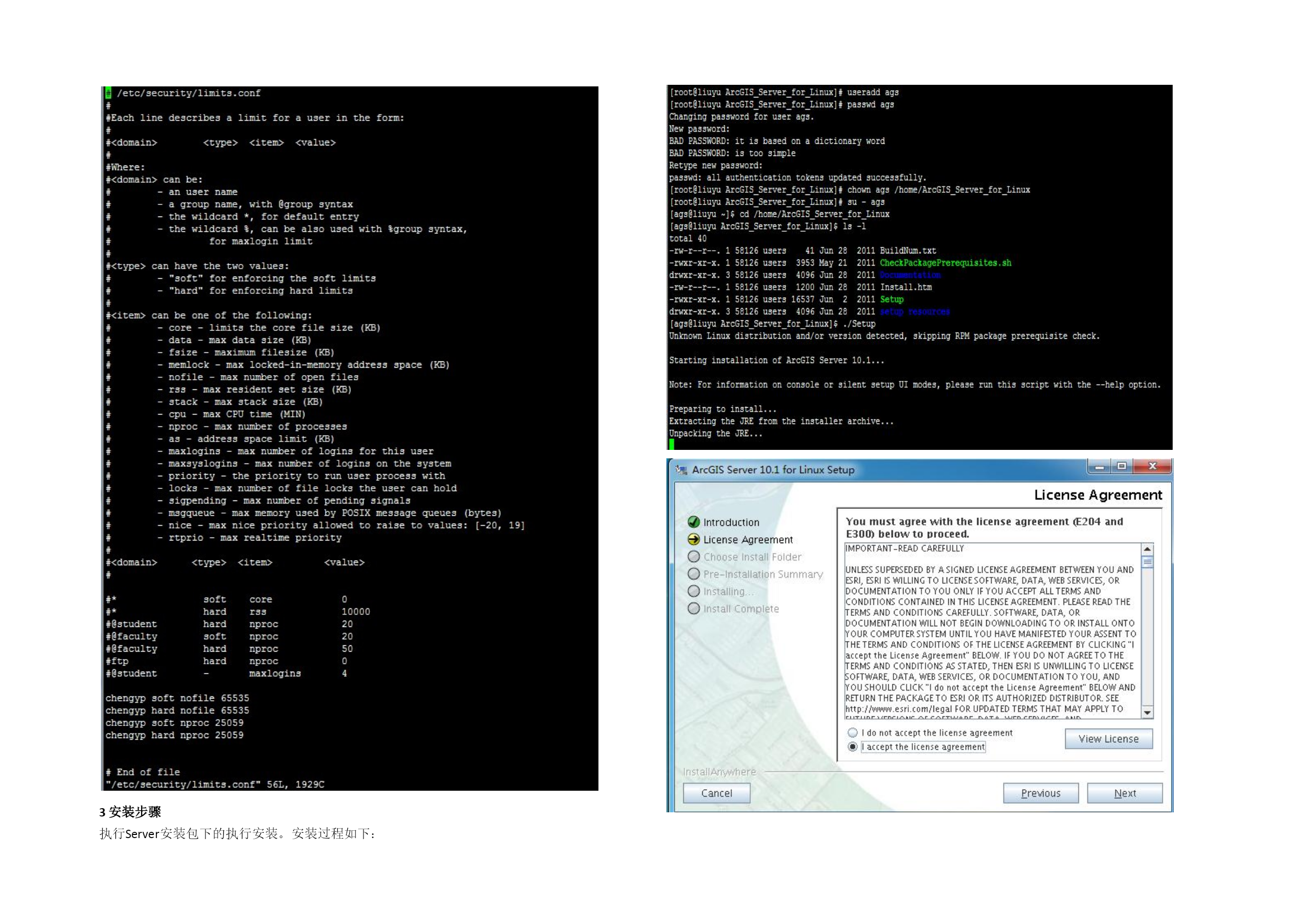Click the 'License Agreement' page heading
Screen dimensions: 1307x924
(x=1097, y=495)
